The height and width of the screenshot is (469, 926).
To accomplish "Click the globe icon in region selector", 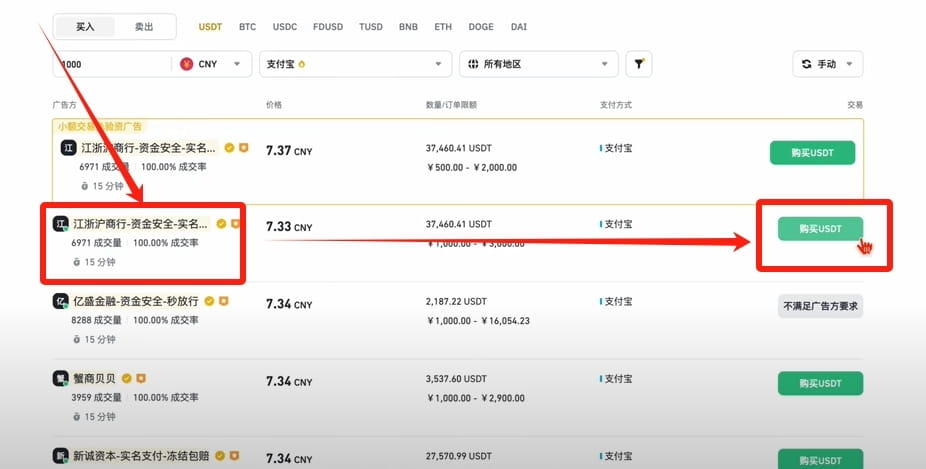I will point(473,64).
